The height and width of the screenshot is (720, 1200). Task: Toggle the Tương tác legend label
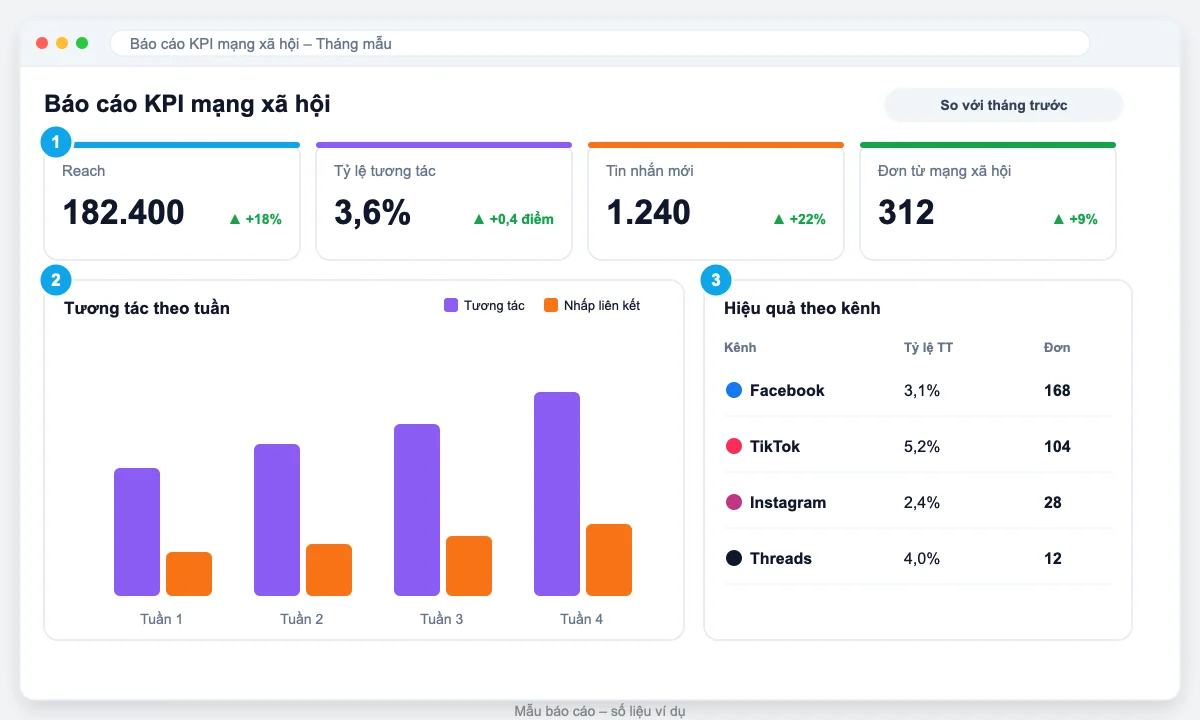pos(494,305)
